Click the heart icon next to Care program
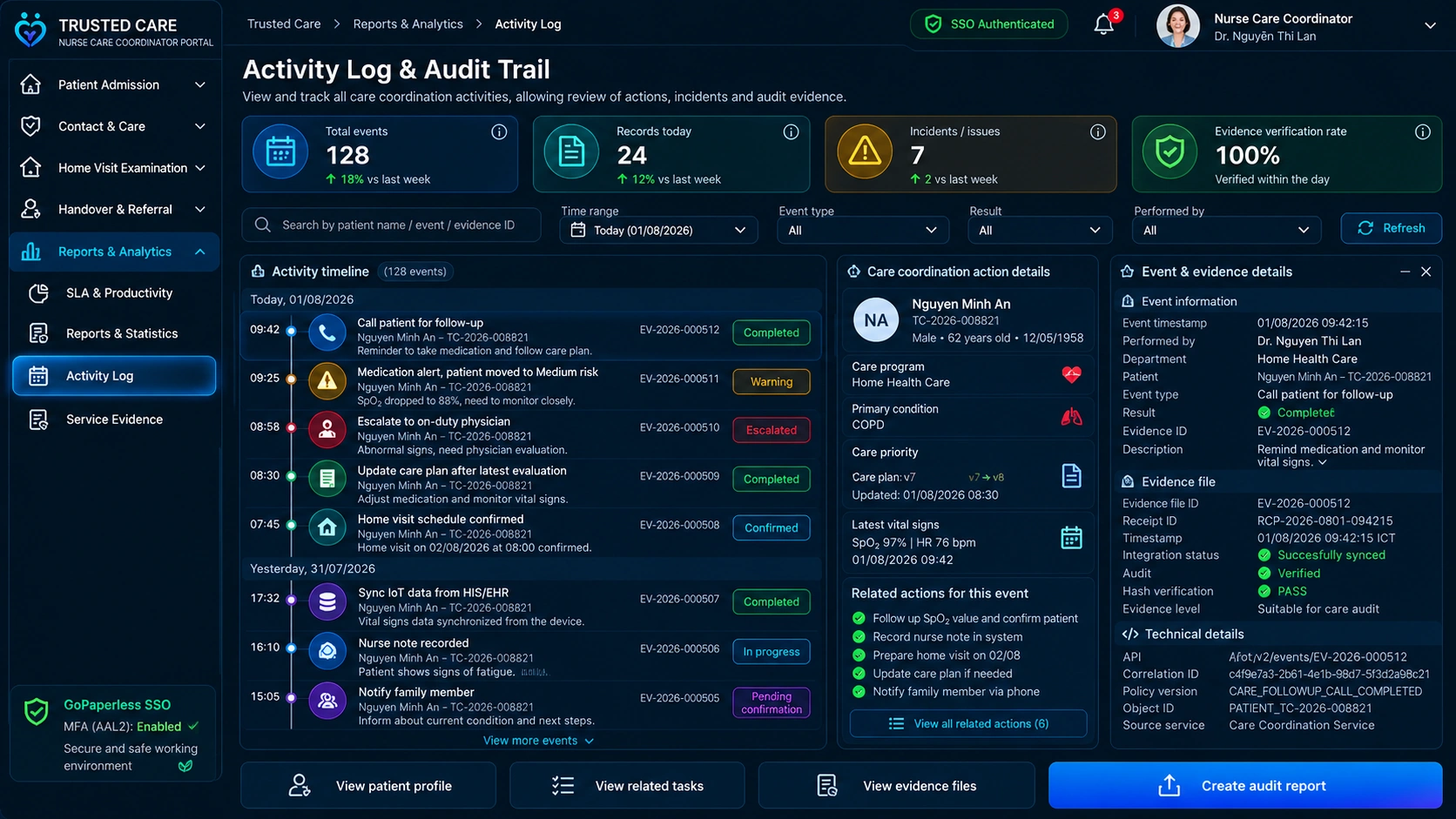 (x=1072, y=374)
